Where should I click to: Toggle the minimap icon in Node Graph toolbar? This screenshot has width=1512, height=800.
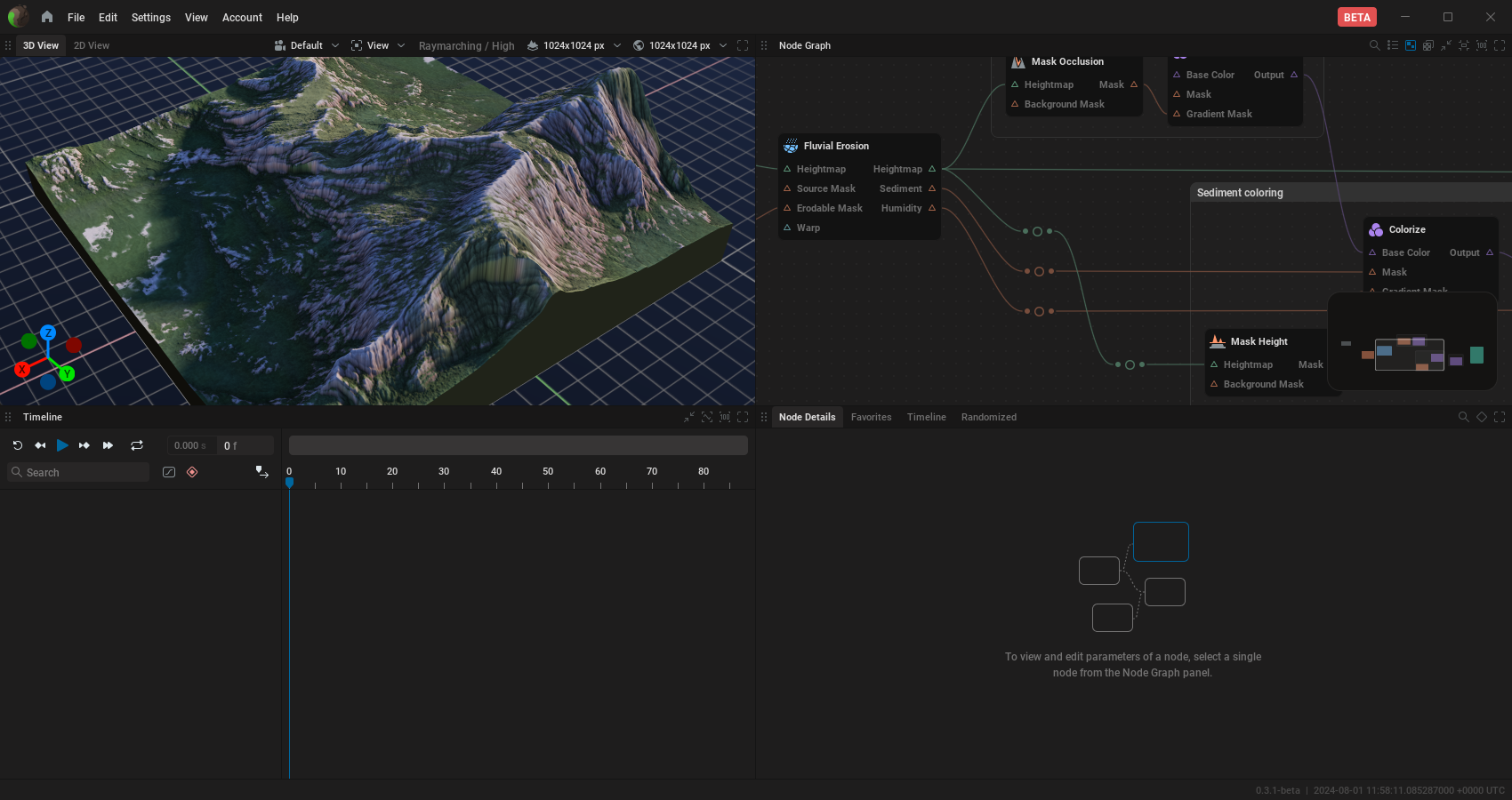tap(1411, 44)
